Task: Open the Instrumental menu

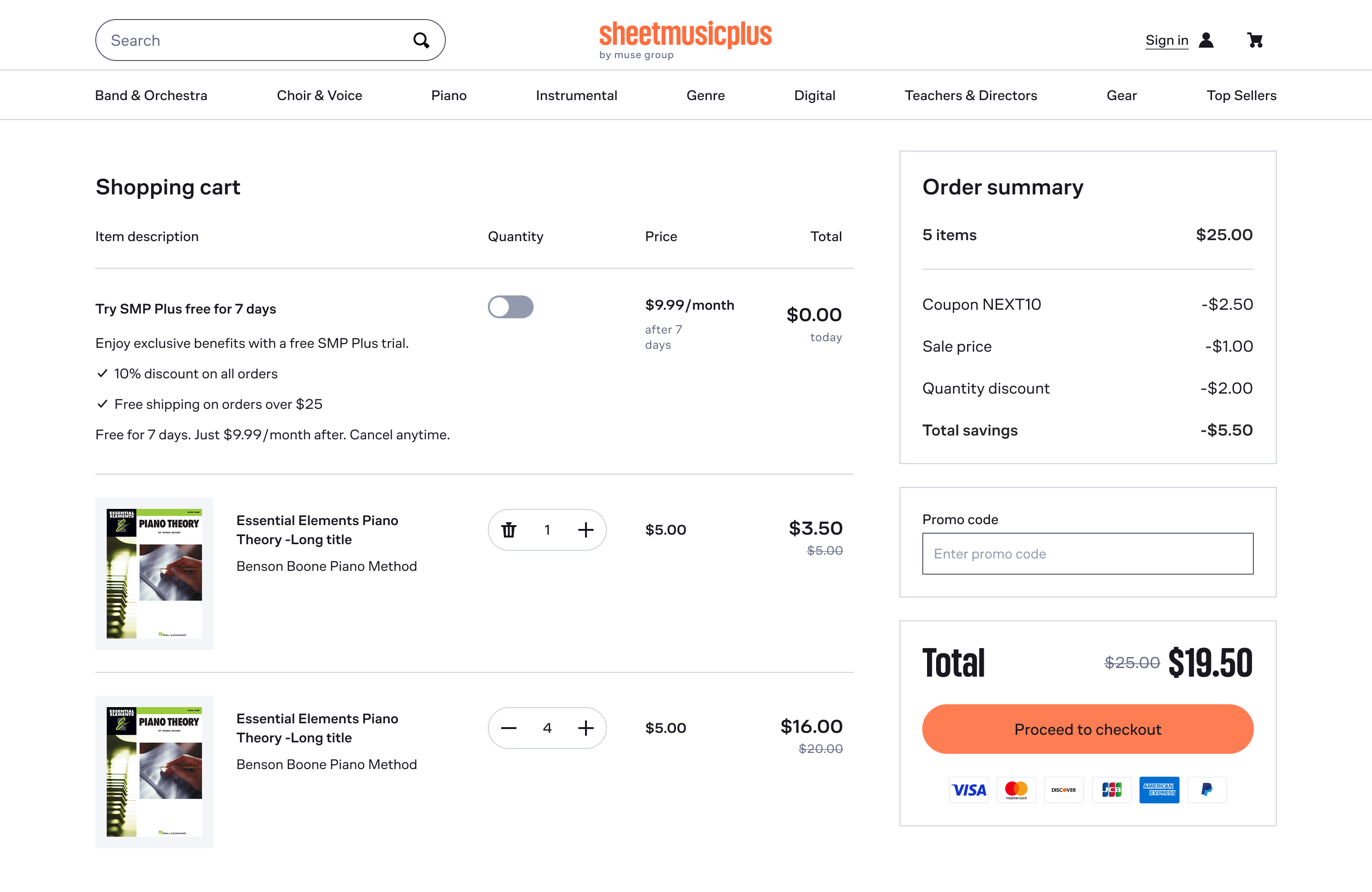Action: [x=576, y=95]
